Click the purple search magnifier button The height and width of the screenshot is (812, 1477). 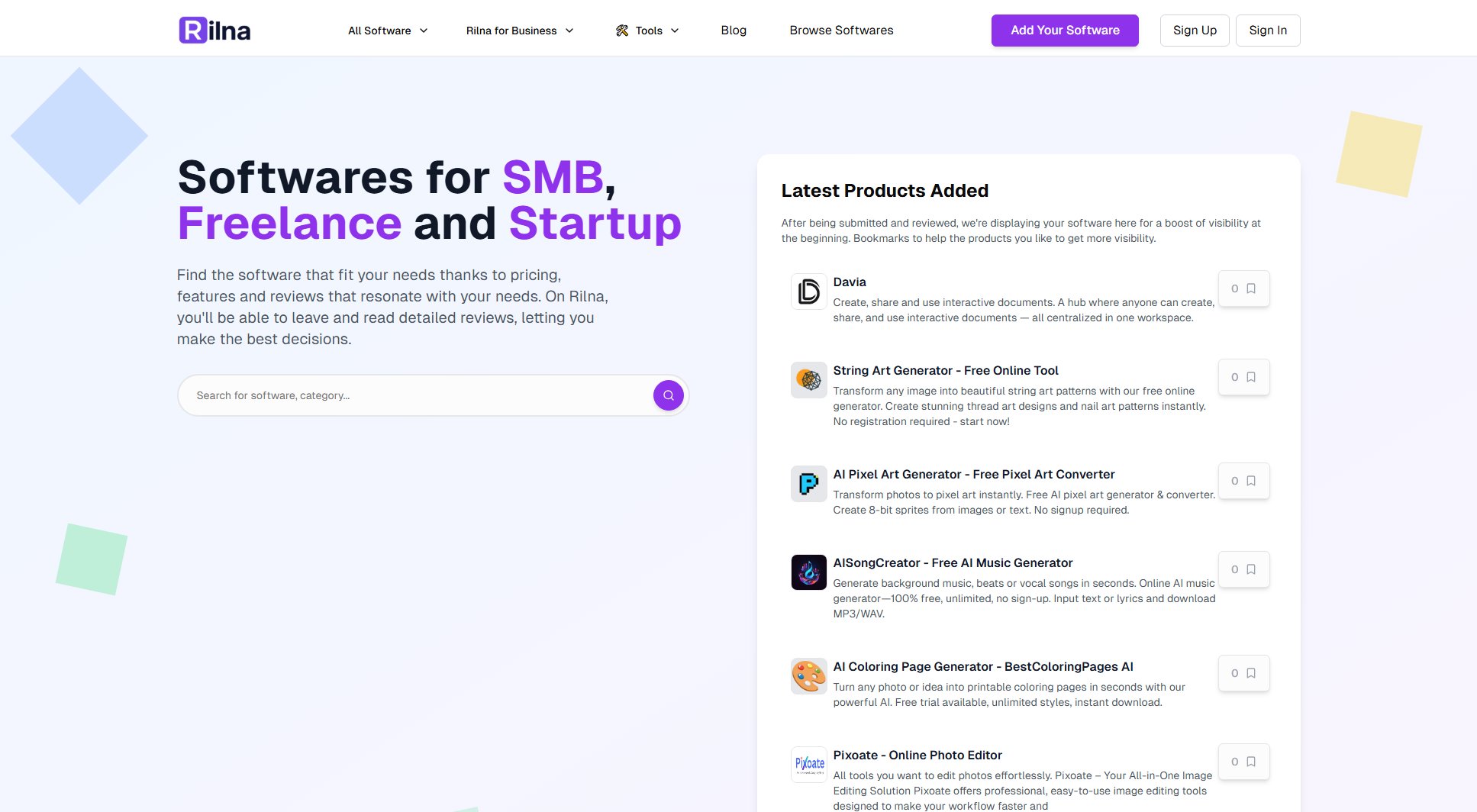(668, 395)
